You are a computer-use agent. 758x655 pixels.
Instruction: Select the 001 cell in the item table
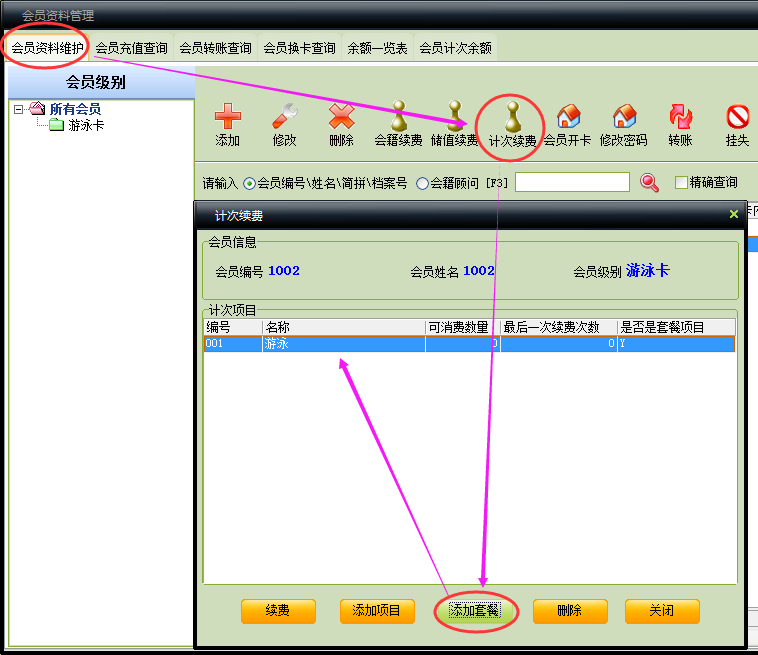click(233, 344)
